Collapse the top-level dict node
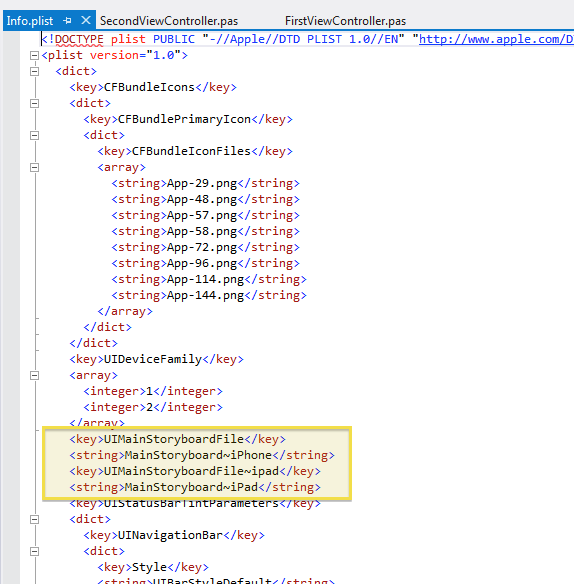Viewport: 574px width, 584px height. click(34, 72)
